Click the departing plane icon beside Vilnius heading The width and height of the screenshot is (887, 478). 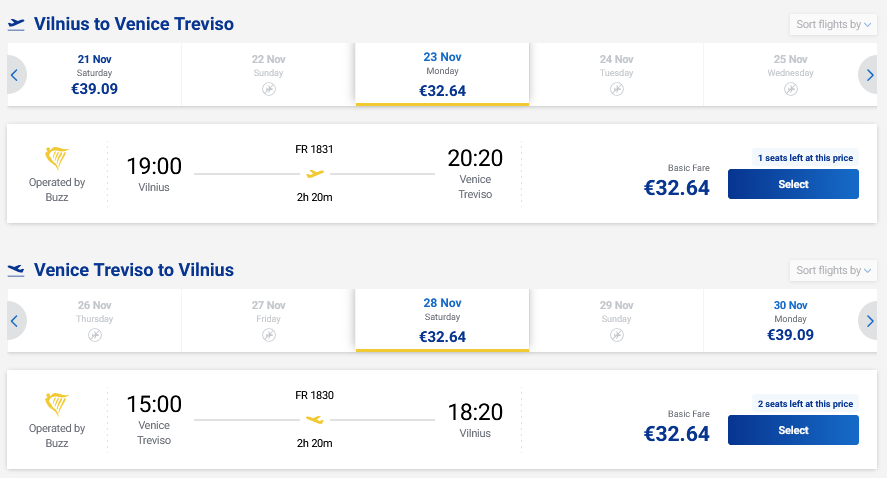click(x=16, y=24)
